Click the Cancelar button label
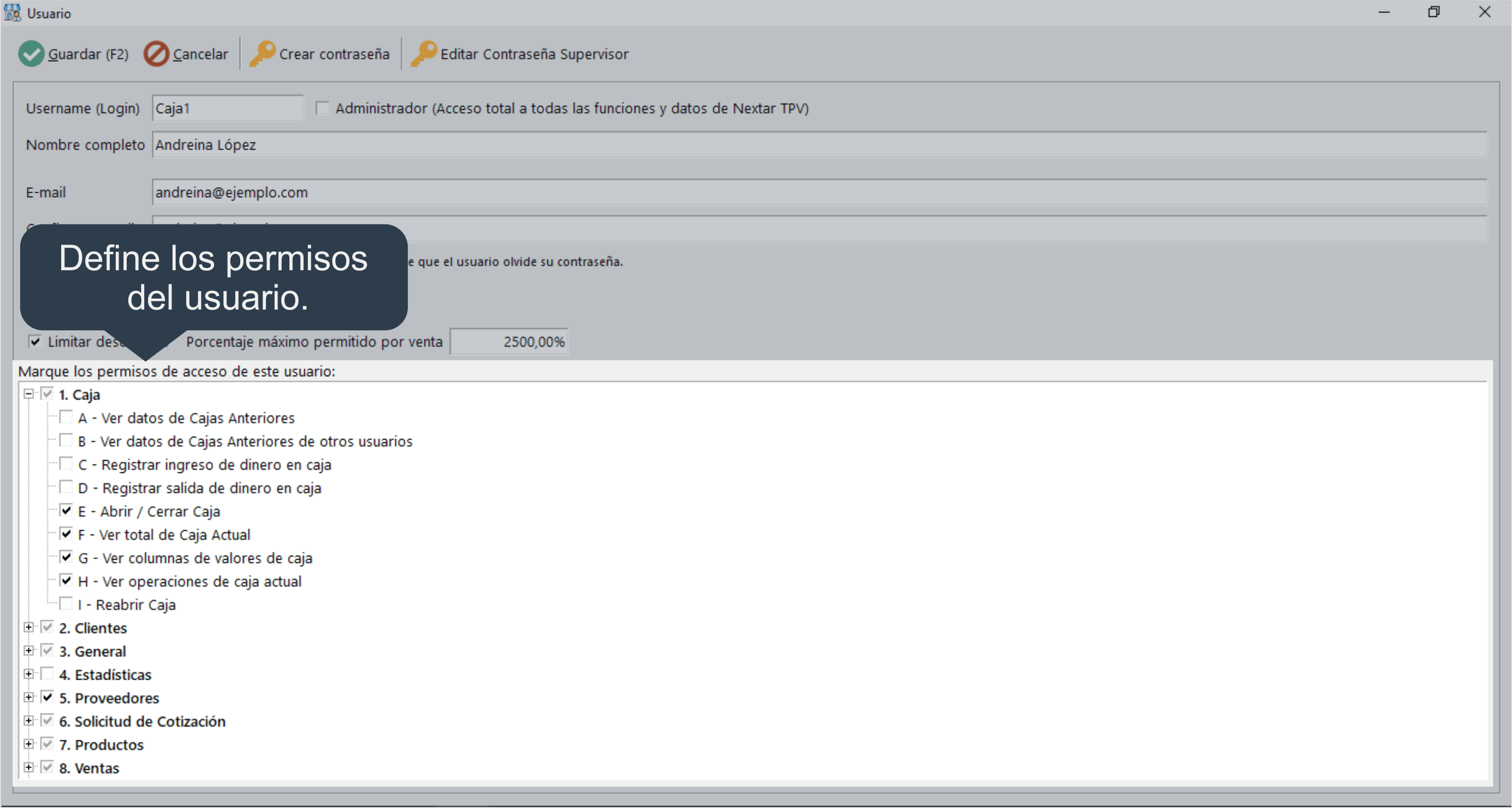Viewport: 1512px width, 808px height. [200, 54]
